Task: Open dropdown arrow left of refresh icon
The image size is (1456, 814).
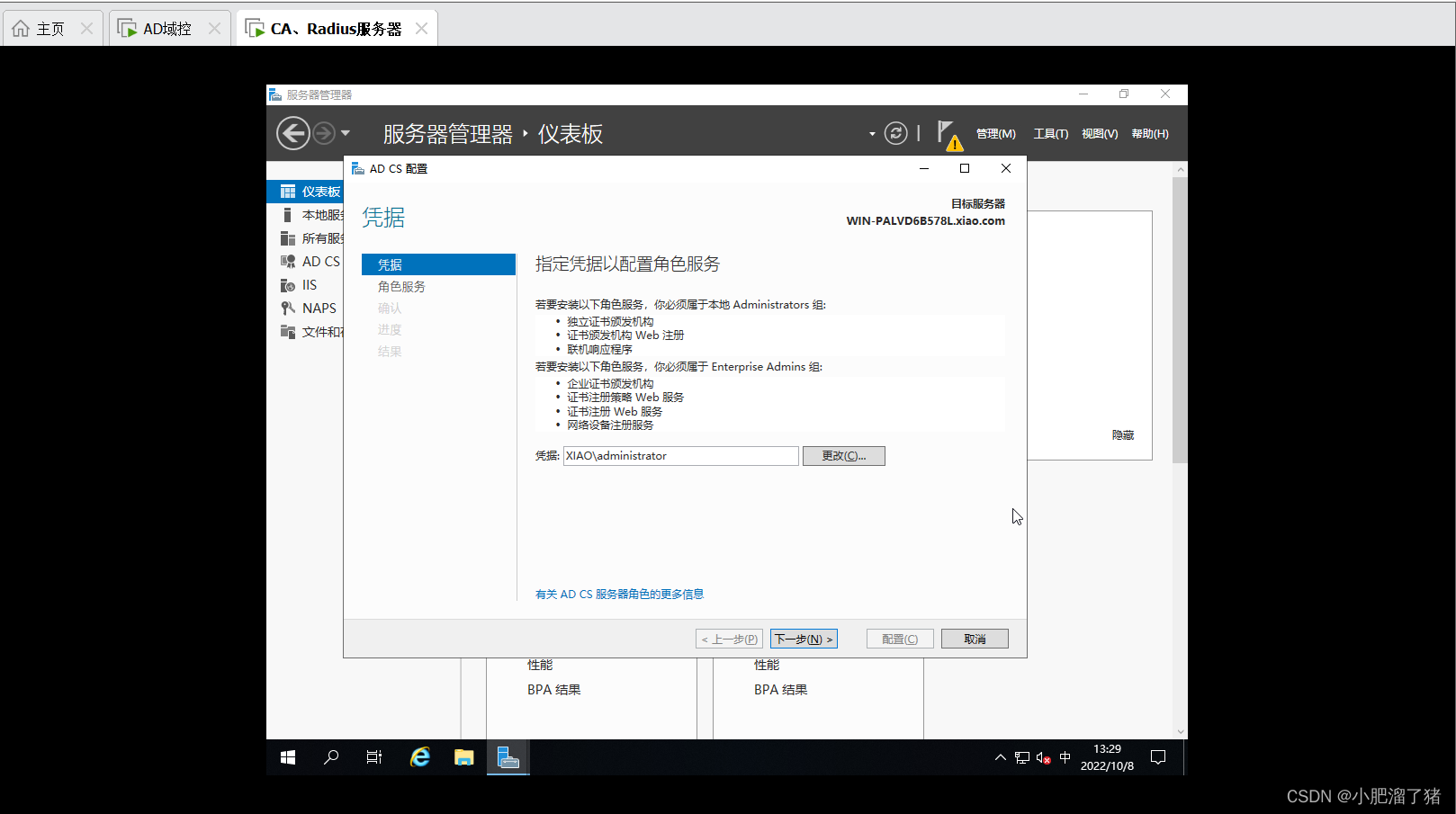Action: pos(872,134)
